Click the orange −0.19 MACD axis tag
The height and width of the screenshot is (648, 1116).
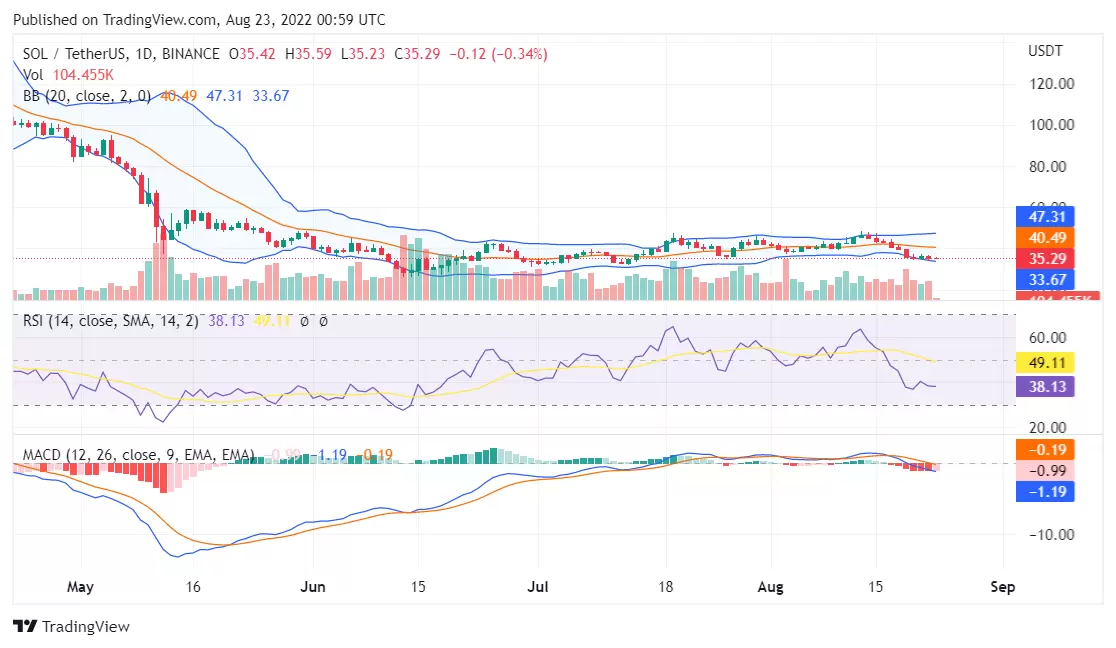click(1045, 449)
